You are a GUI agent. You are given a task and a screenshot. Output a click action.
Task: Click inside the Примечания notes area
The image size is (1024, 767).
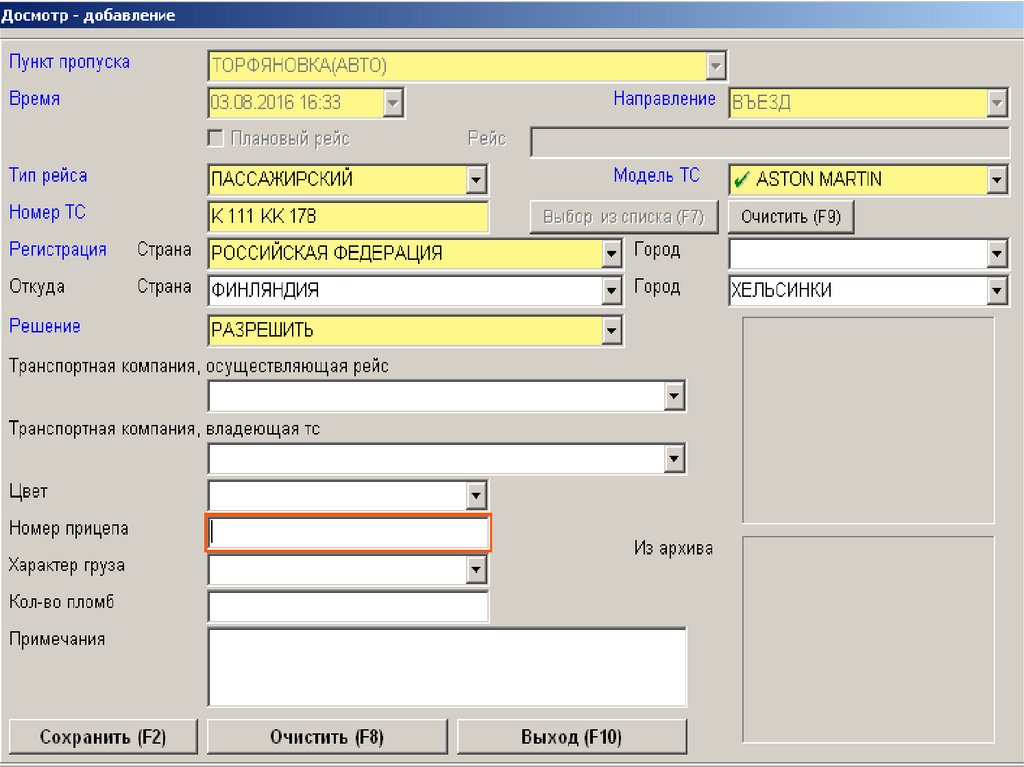point(446,667)
